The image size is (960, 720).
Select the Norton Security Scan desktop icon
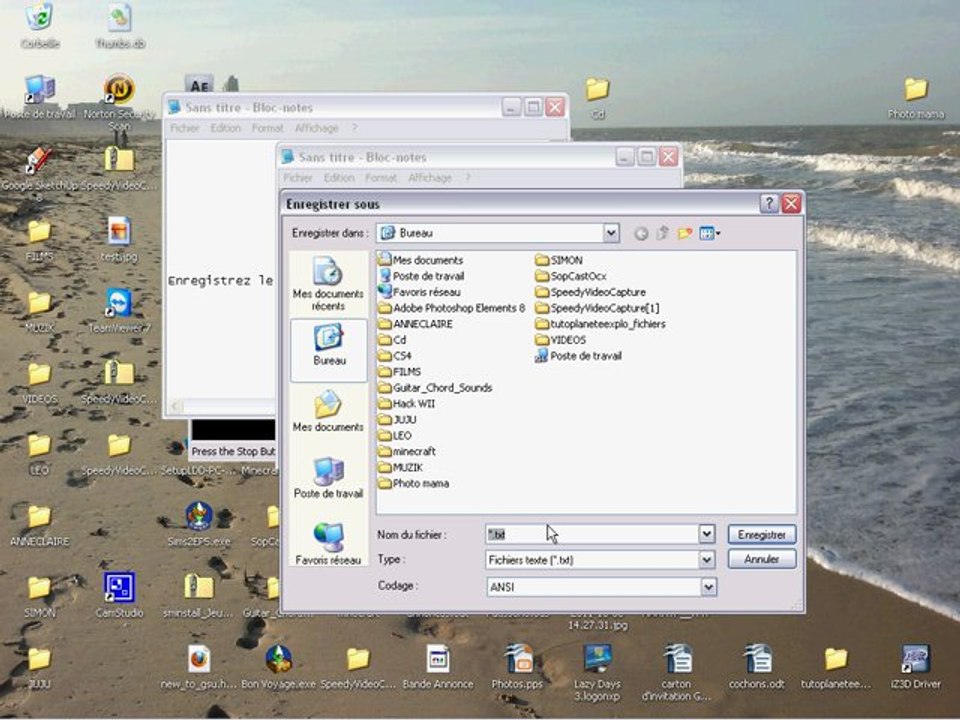[119, 102]
